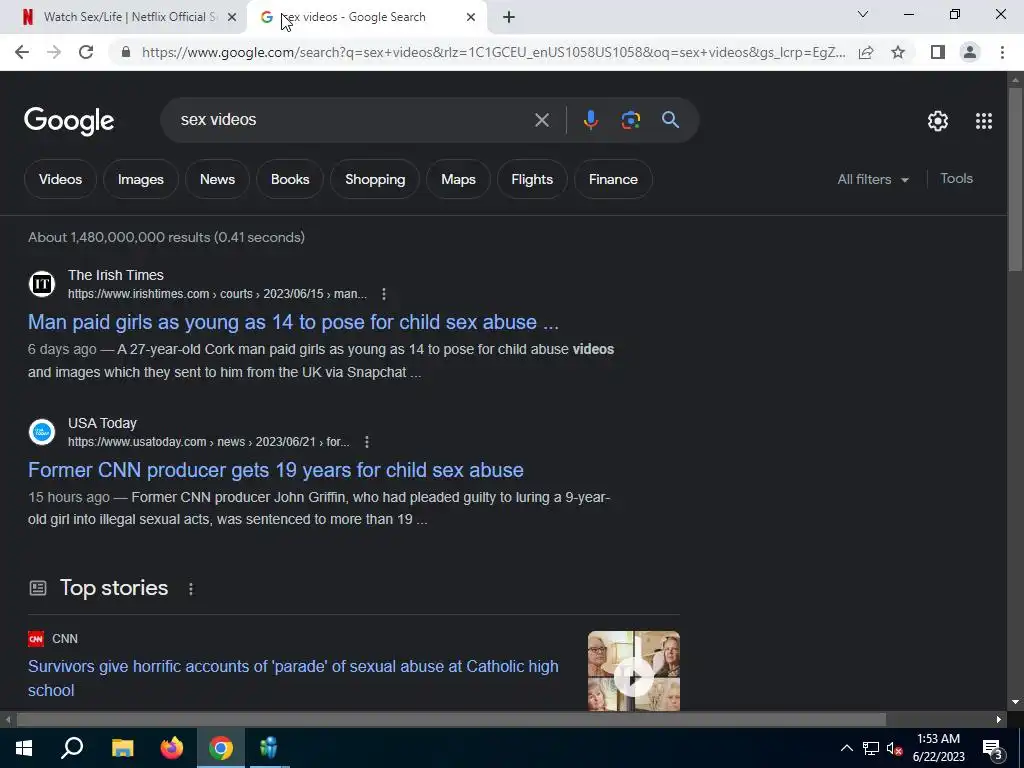
Task: Open the network tray icon
Action: (x=870, y=748)
